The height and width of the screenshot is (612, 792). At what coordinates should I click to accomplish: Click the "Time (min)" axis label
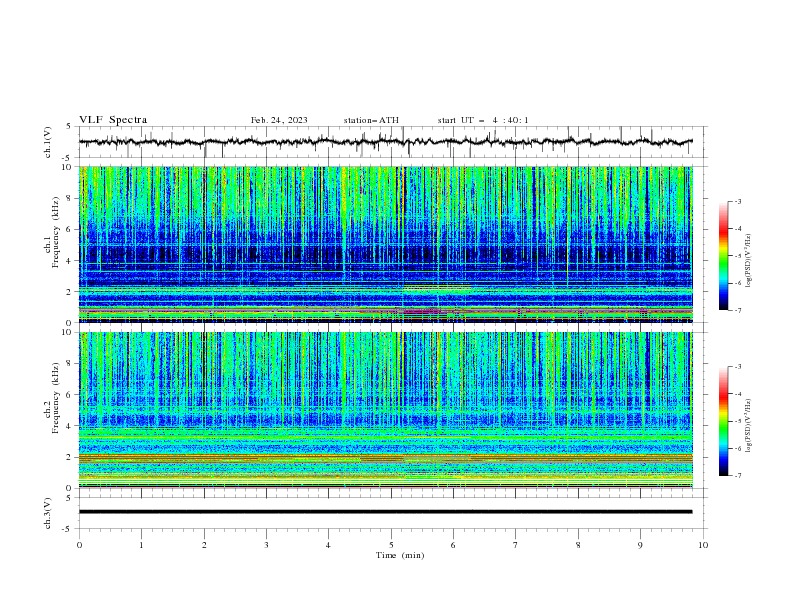tap(400, 555)
